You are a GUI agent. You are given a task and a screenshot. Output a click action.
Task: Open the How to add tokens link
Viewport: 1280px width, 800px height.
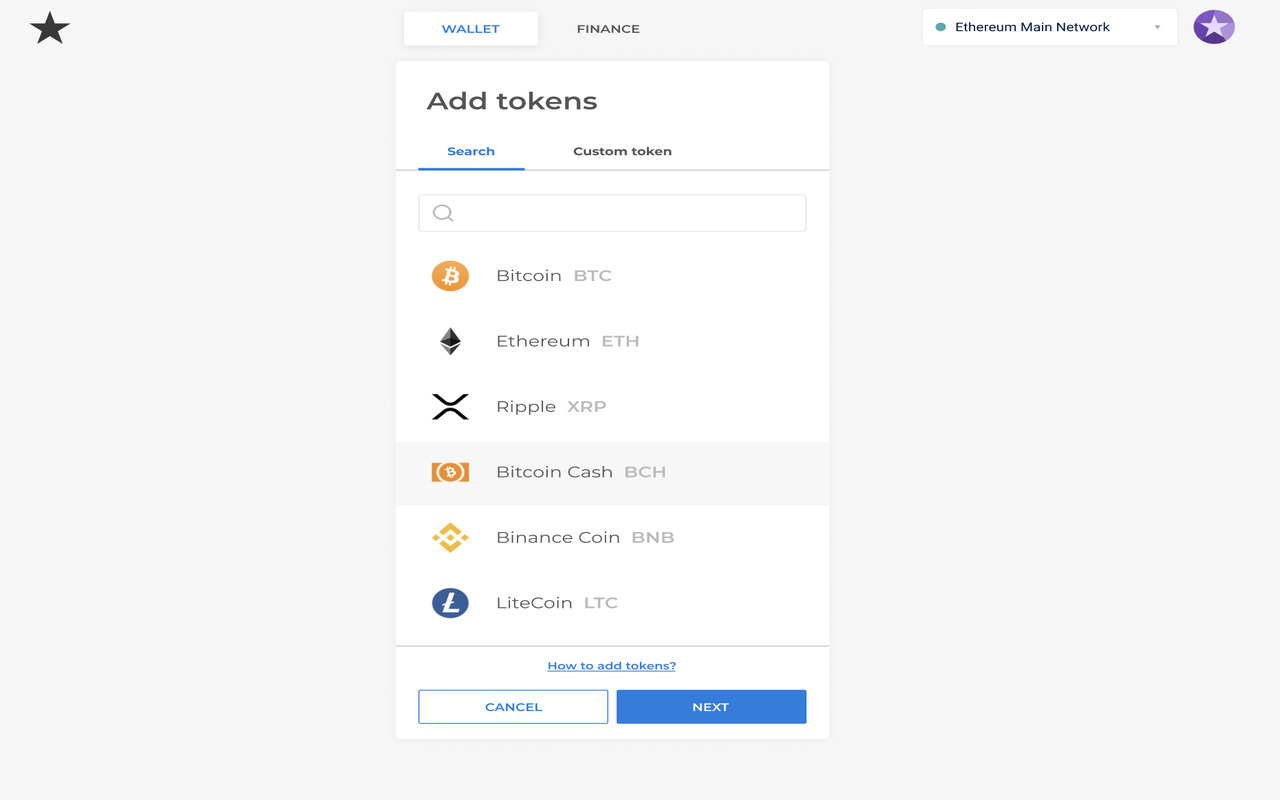[x=611, y=664]
